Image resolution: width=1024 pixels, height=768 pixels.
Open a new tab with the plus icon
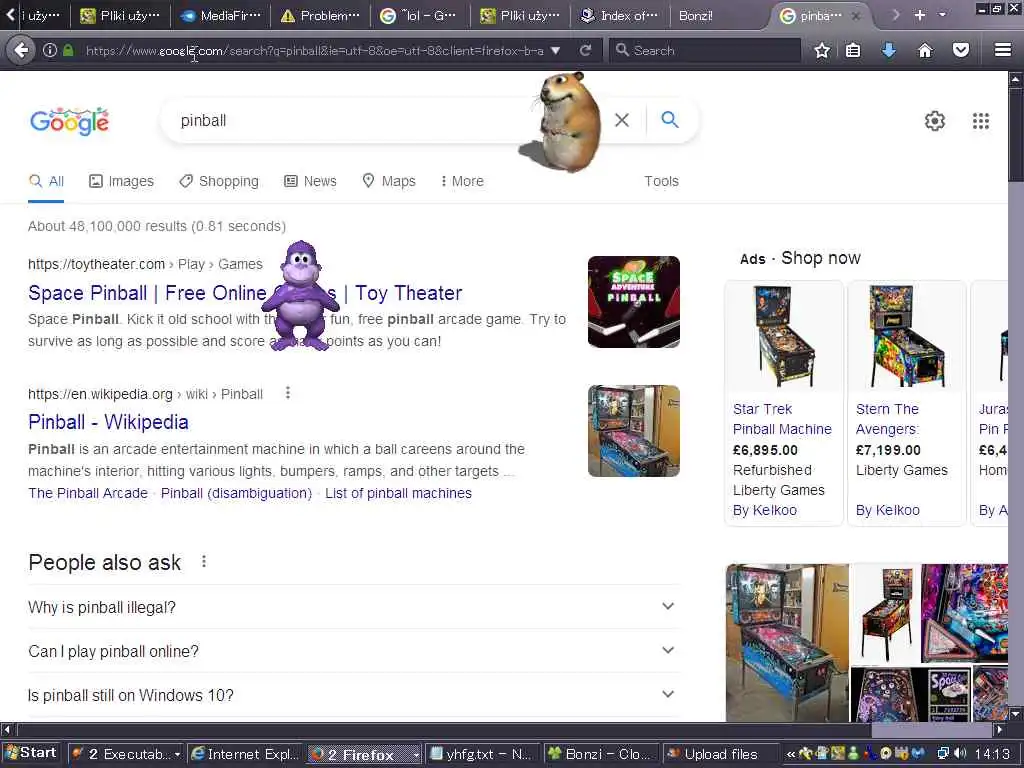coord(920,15)
